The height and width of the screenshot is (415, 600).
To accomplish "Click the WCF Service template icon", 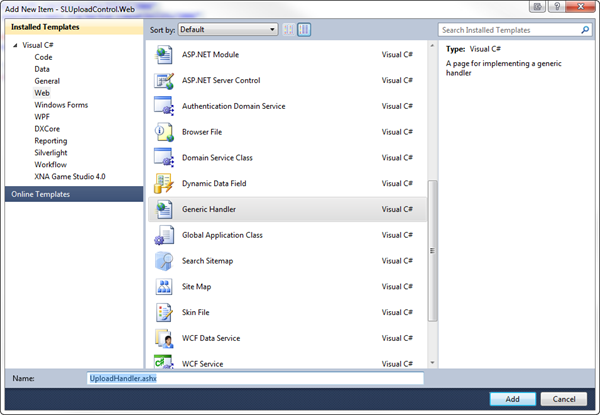I will pyautogui.click(x=164, y=361).
